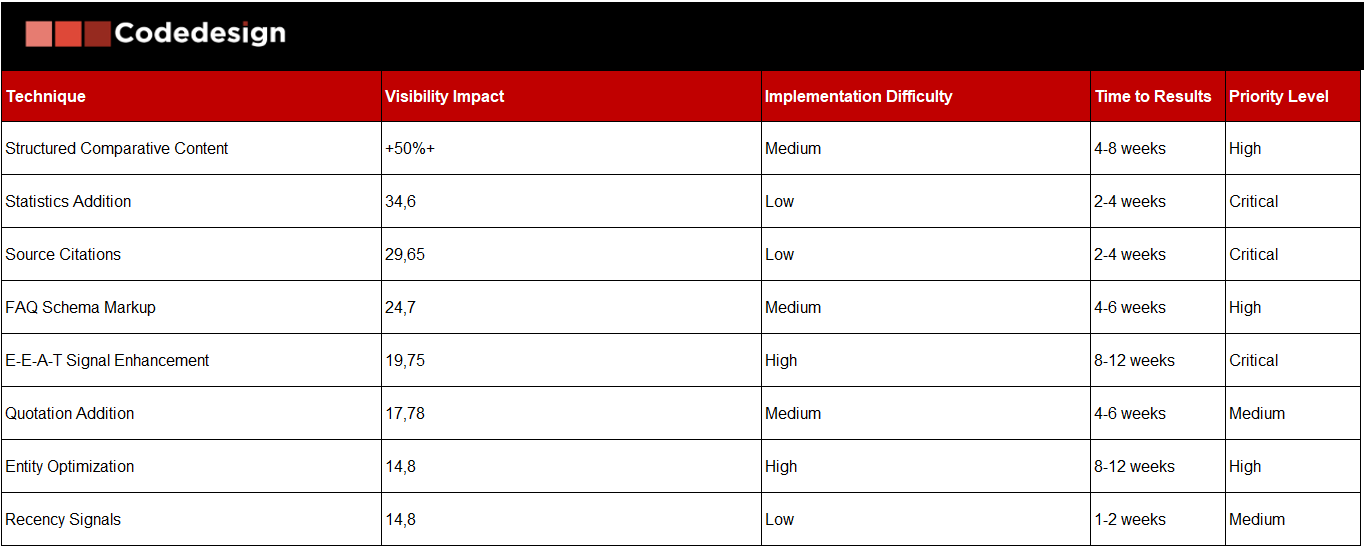Select the Technique column header
The width and height of the screenshot is (1364, 548).
46,97
